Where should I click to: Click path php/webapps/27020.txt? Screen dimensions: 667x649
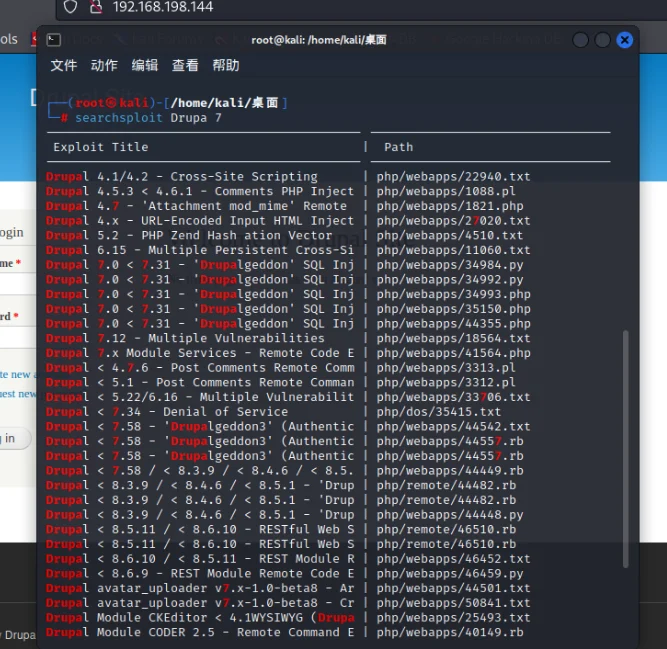[453, 221]
